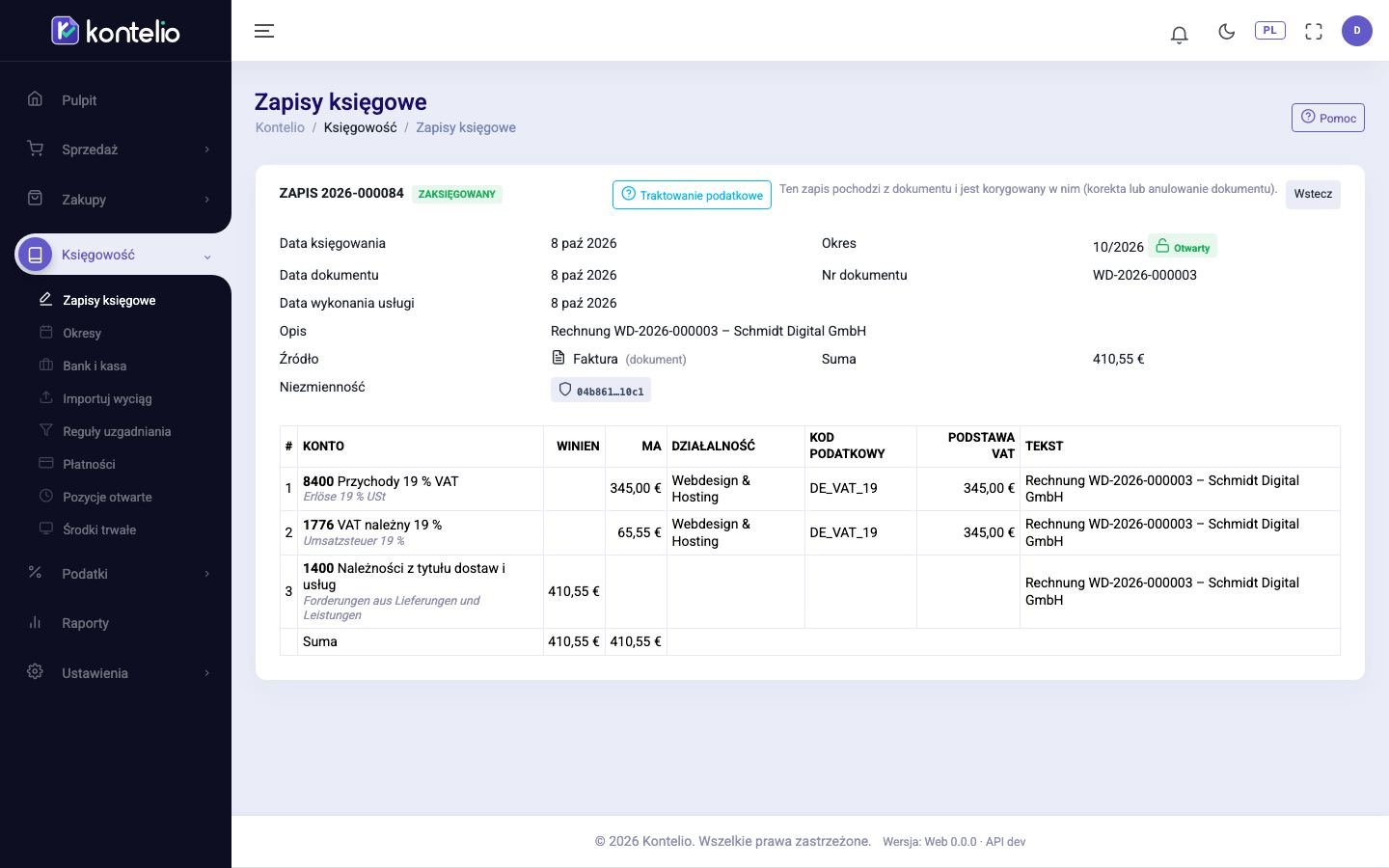Click the Księgowość book icon
Image resolution: width=1389 pixels, height=868 pixels.
(36, 255)
